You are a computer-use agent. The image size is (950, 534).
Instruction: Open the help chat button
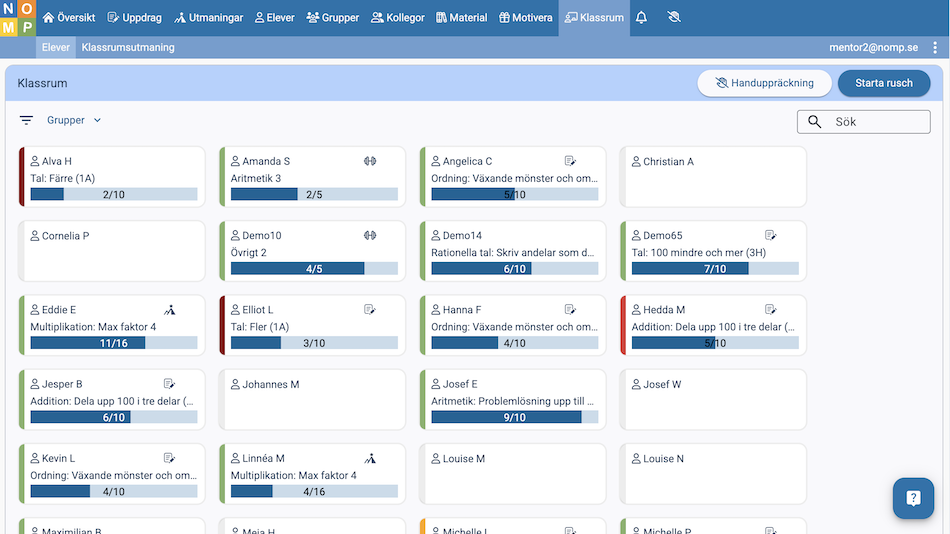tap(912, 497)
